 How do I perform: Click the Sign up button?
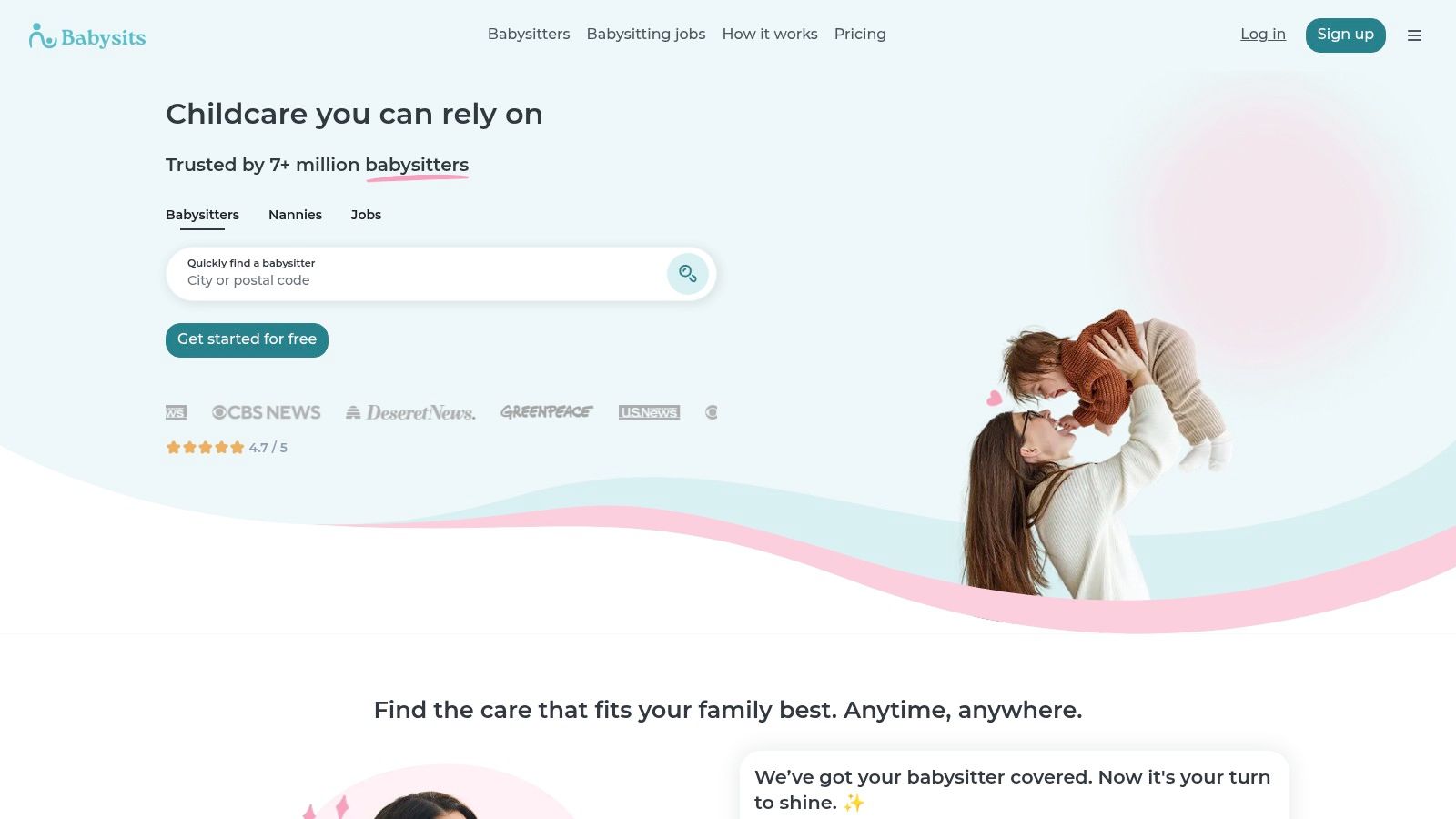click(1345, 35)
